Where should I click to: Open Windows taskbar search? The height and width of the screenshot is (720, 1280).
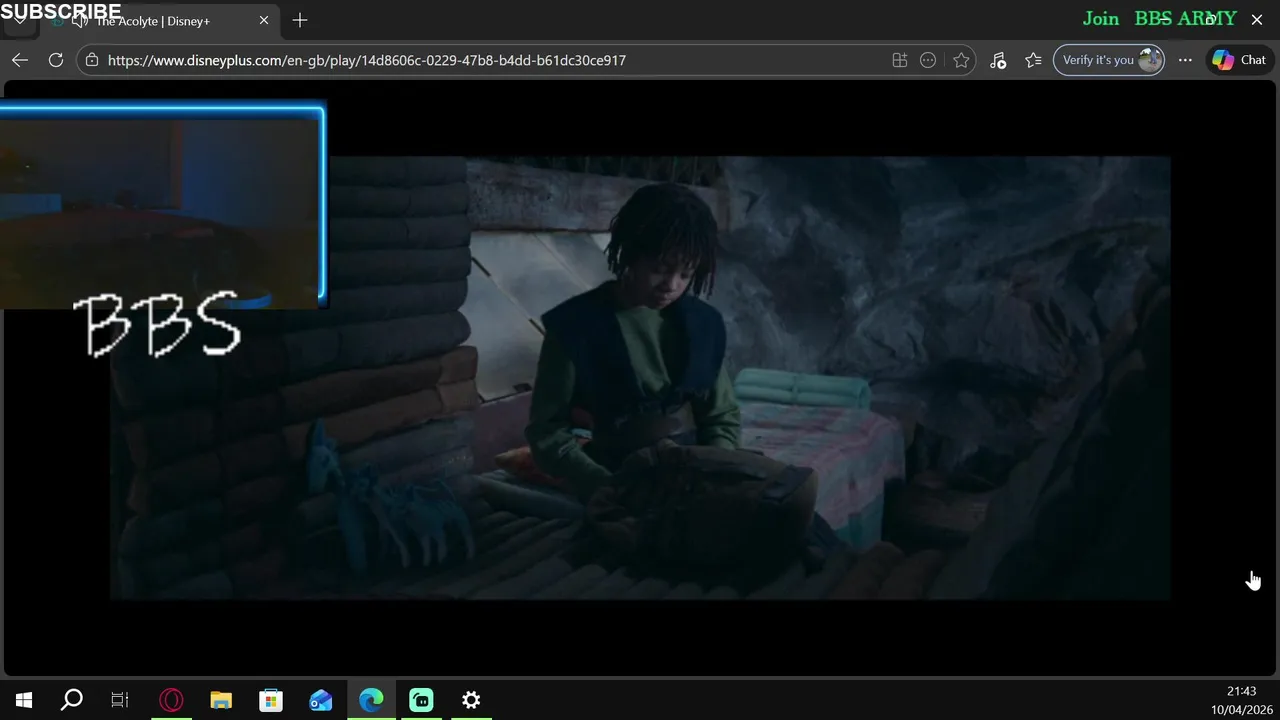(x=72, y=700)
